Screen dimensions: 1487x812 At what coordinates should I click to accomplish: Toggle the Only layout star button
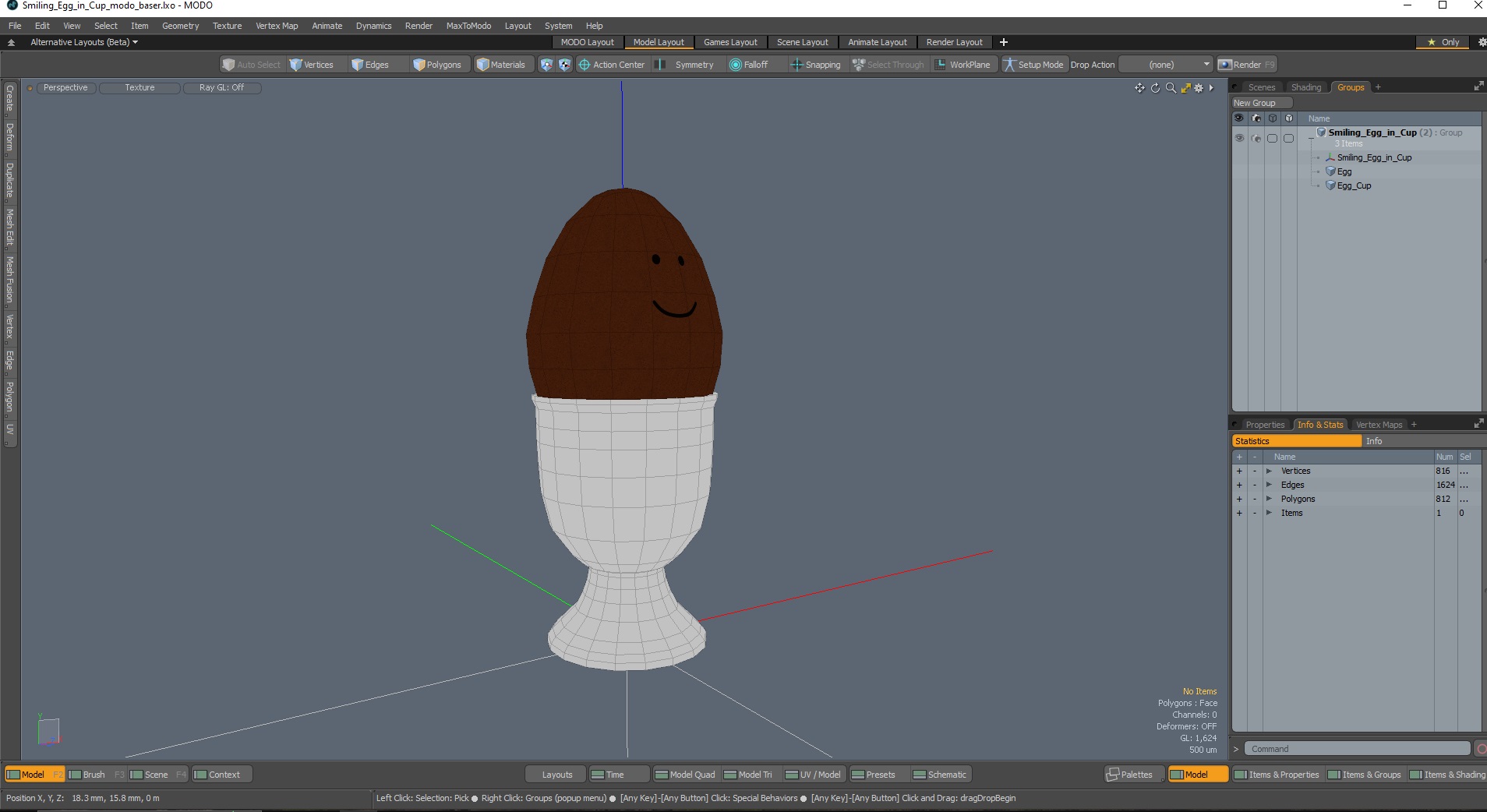click(1443, 42)
